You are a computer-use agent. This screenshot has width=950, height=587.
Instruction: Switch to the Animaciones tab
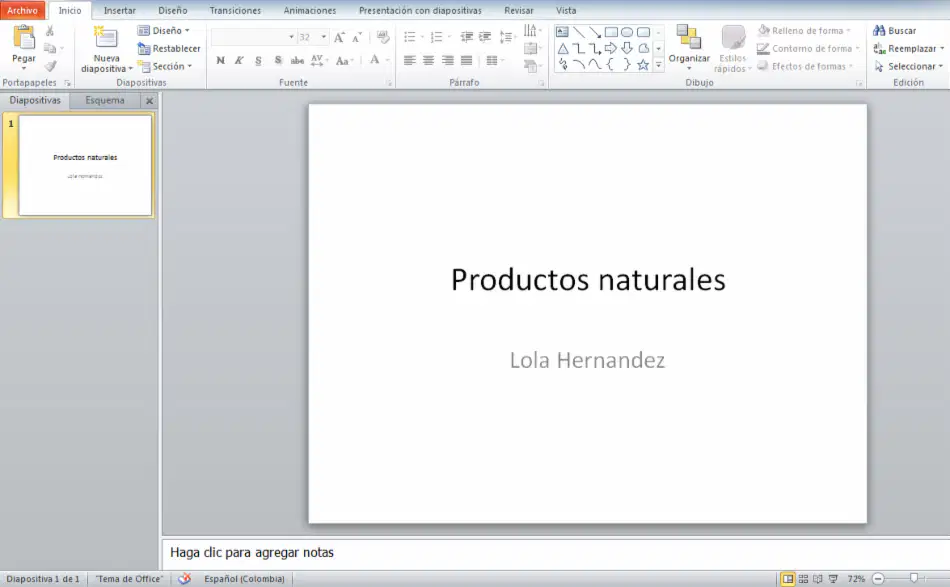click(x=310, y=10)
